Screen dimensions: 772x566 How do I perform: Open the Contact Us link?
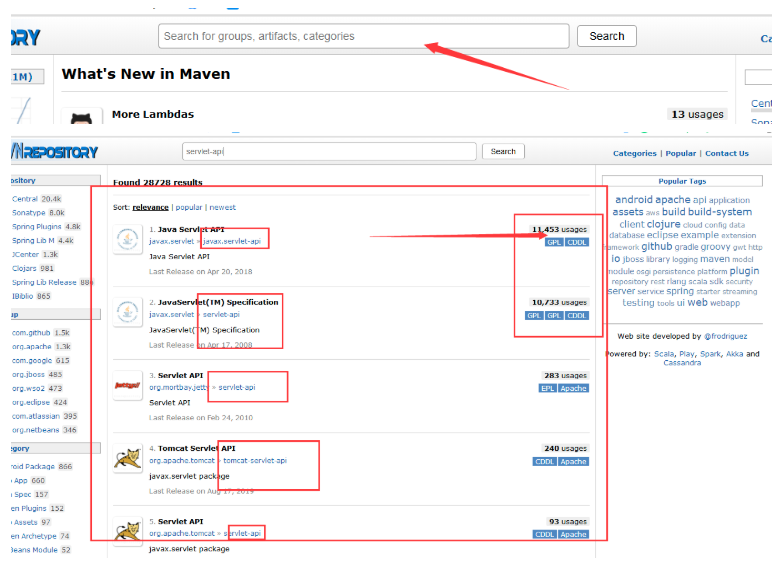(727, 154)
